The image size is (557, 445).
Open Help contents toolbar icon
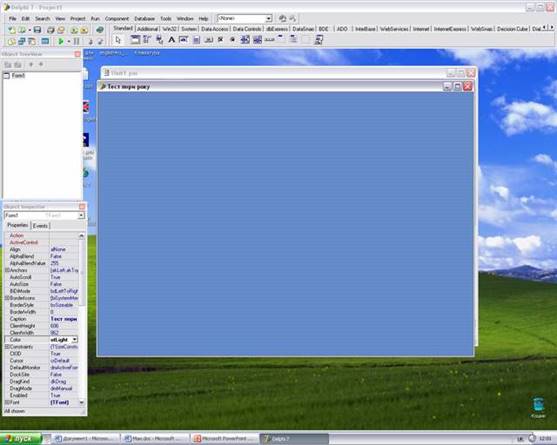pos(100,30)
